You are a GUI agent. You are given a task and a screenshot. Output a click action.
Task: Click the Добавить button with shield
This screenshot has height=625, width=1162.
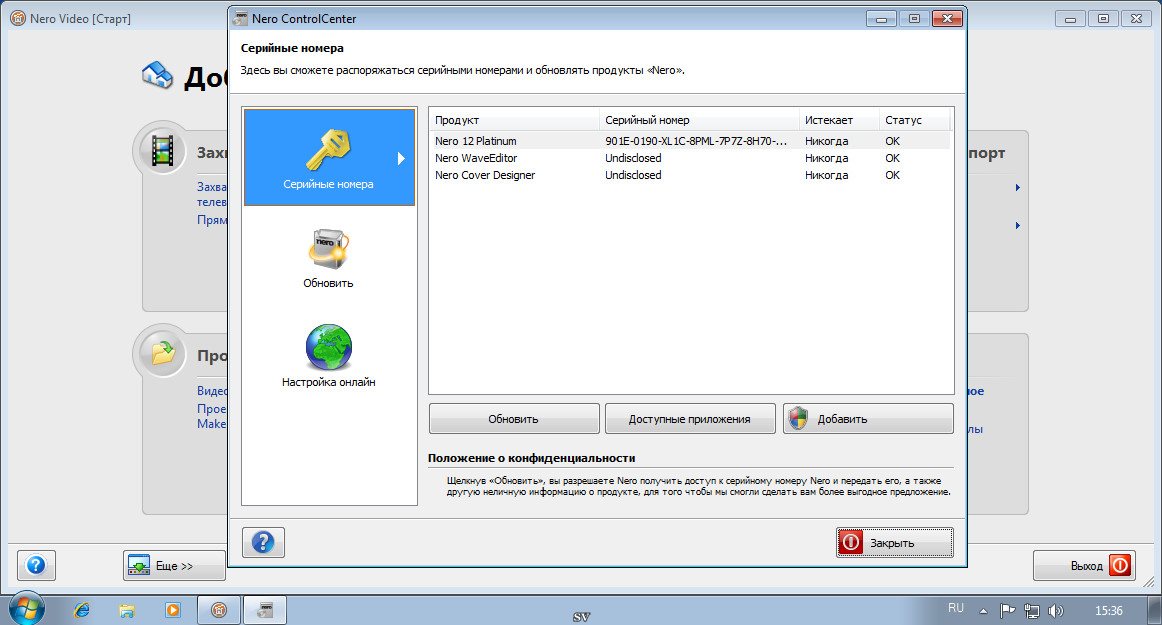click(868, 419)
